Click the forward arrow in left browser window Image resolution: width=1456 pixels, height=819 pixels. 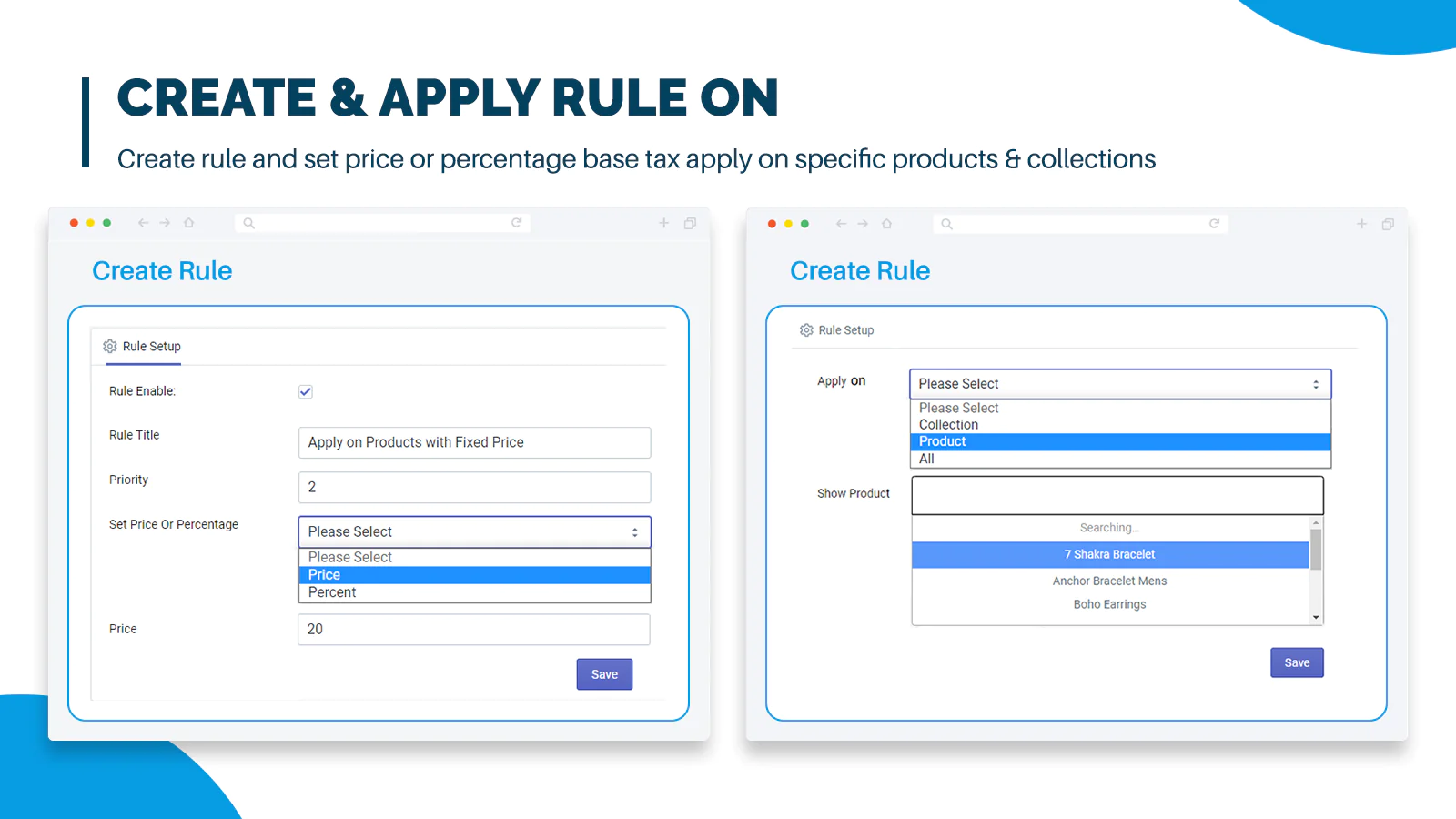pos(165,223)
